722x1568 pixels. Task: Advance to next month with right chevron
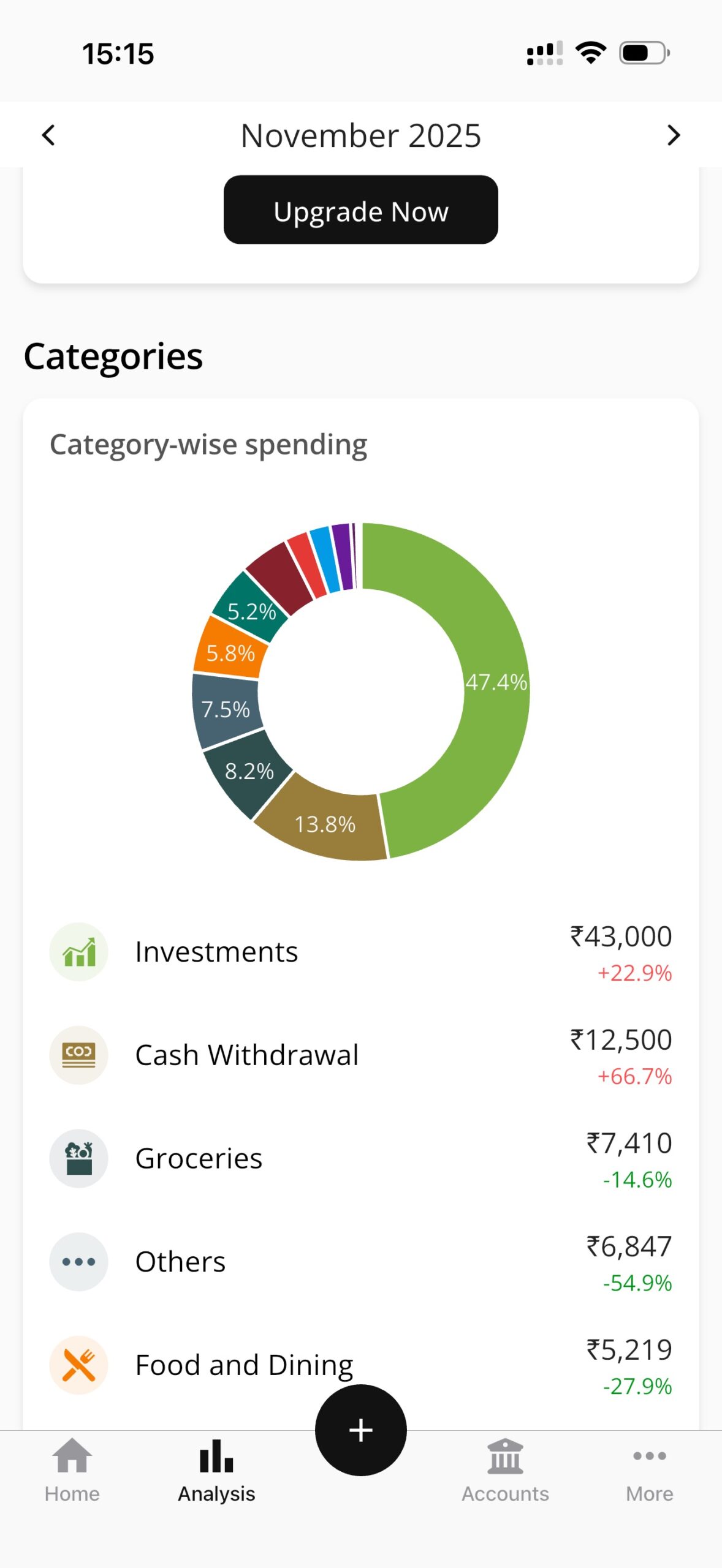pos(673,135)
